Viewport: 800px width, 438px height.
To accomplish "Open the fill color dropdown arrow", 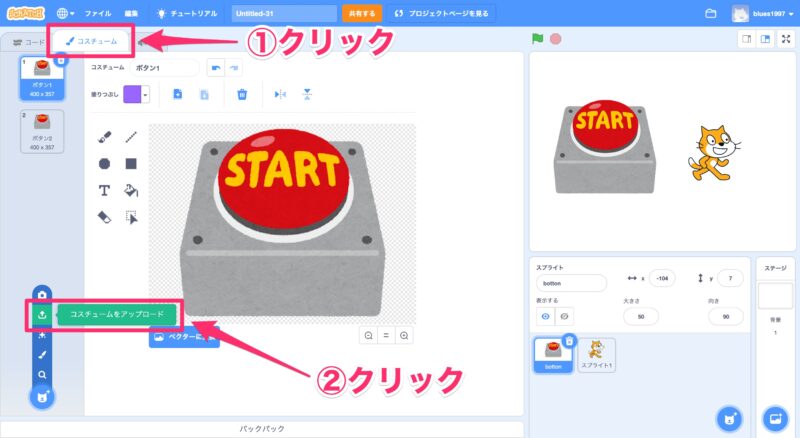I will 146,94.
